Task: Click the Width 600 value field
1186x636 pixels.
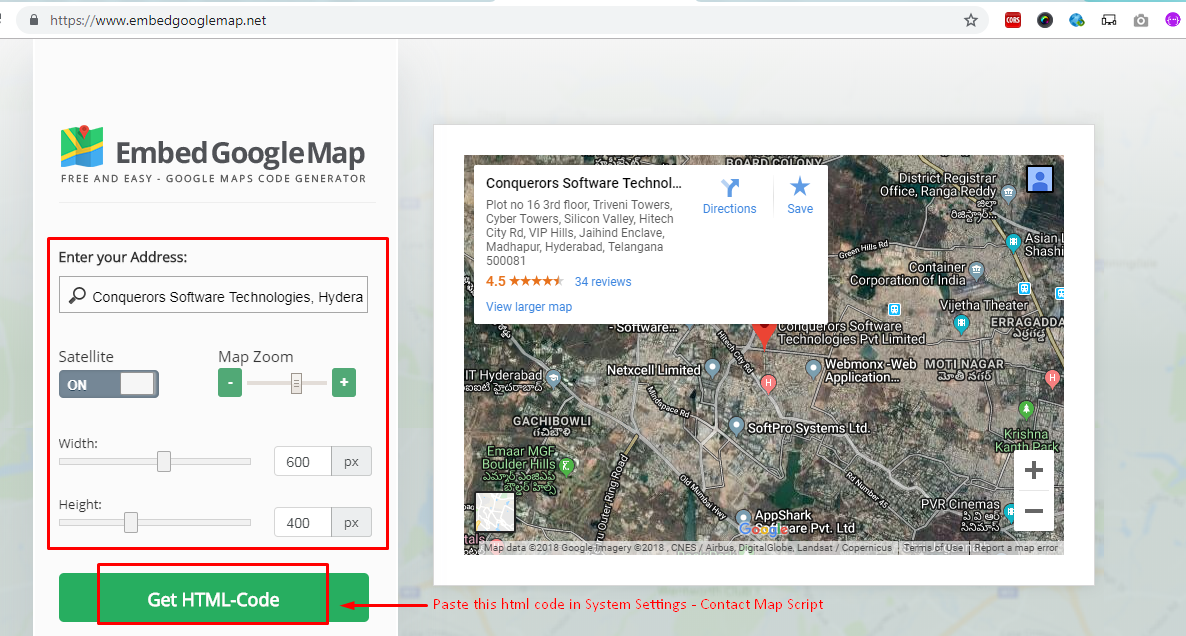Action: point(302,462)
